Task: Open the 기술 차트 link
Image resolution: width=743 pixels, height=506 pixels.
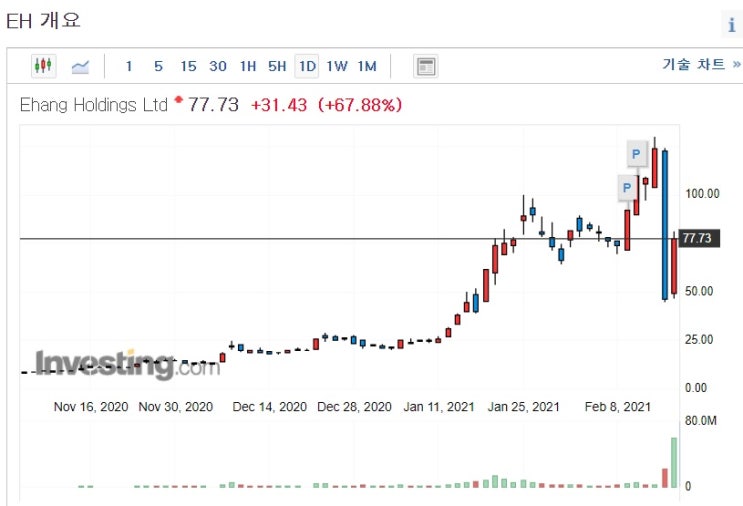Action: coord(701,64)
